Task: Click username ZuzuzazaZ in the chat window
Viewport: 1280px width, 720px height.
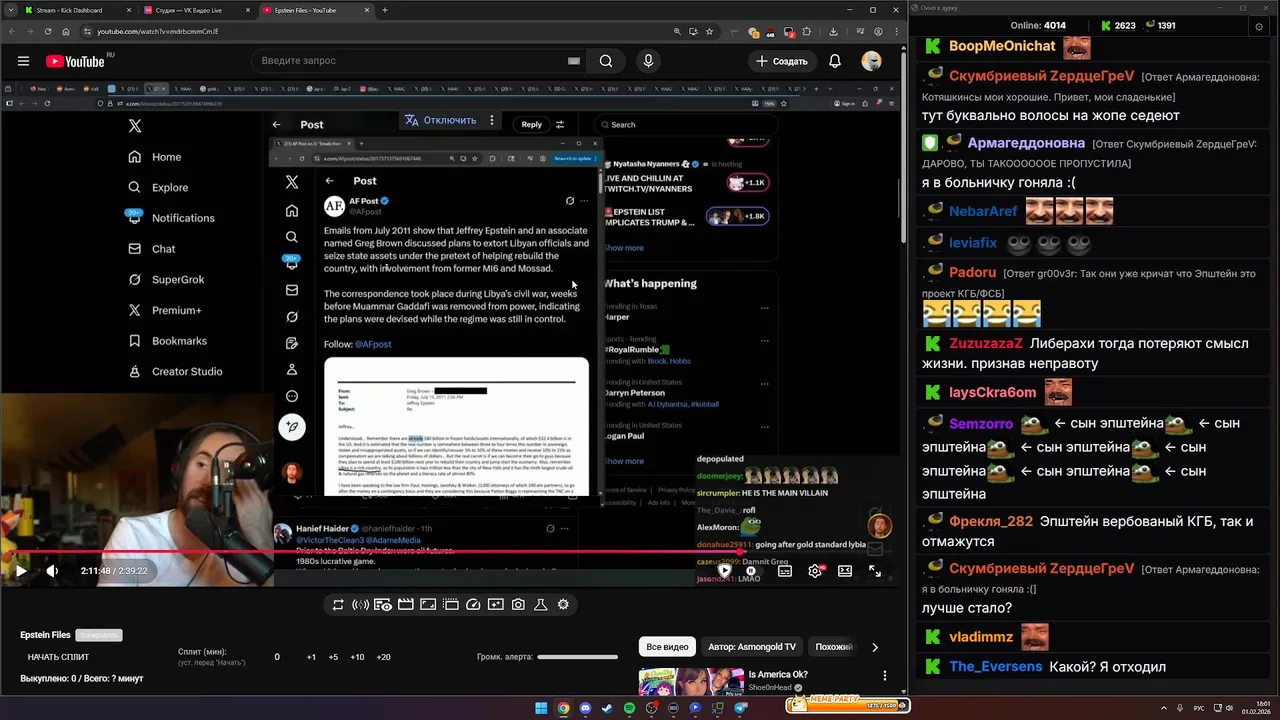Action: click(986, 343)
